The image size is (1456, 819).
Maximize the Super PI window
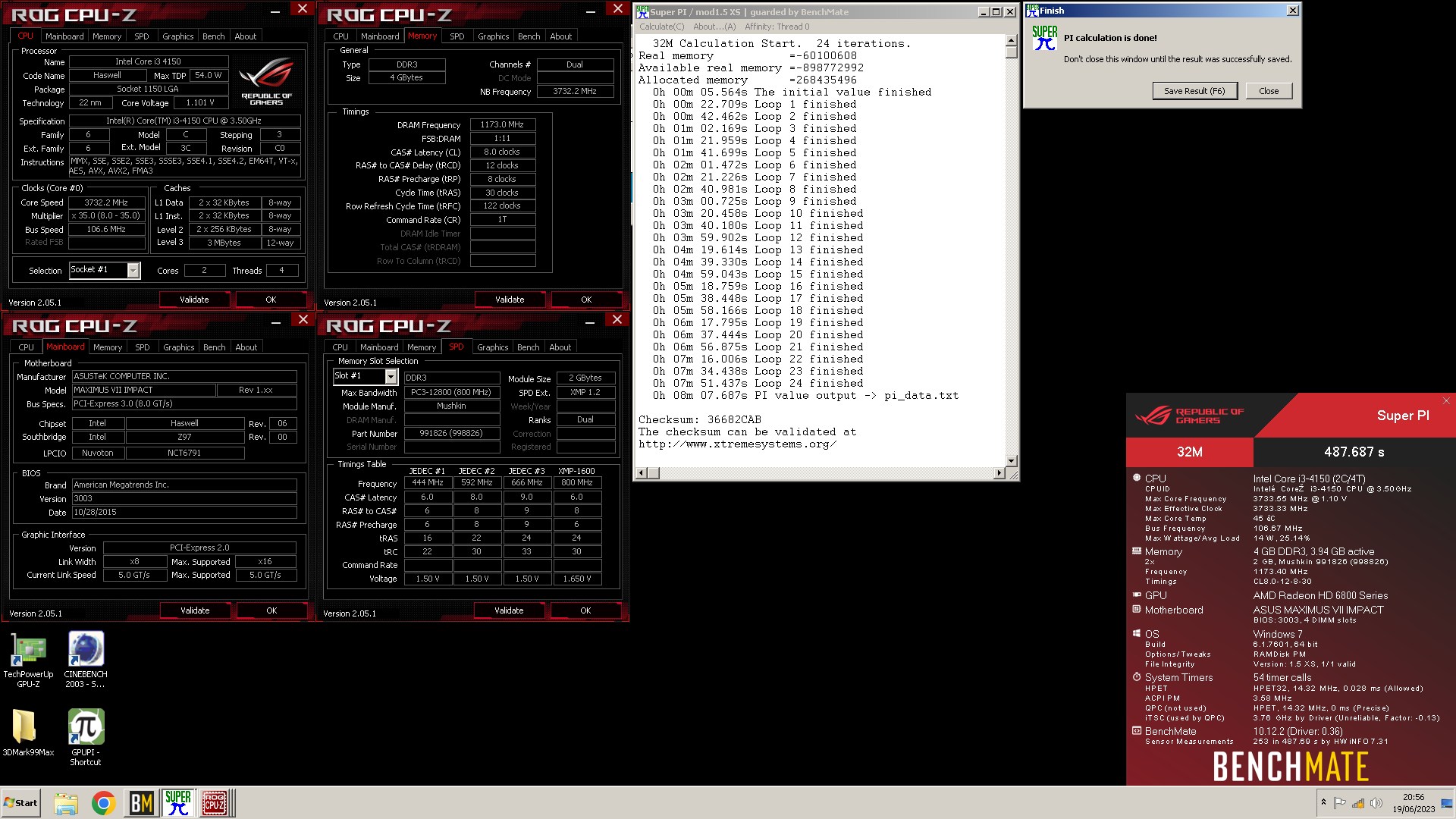(x=996, y=11)
